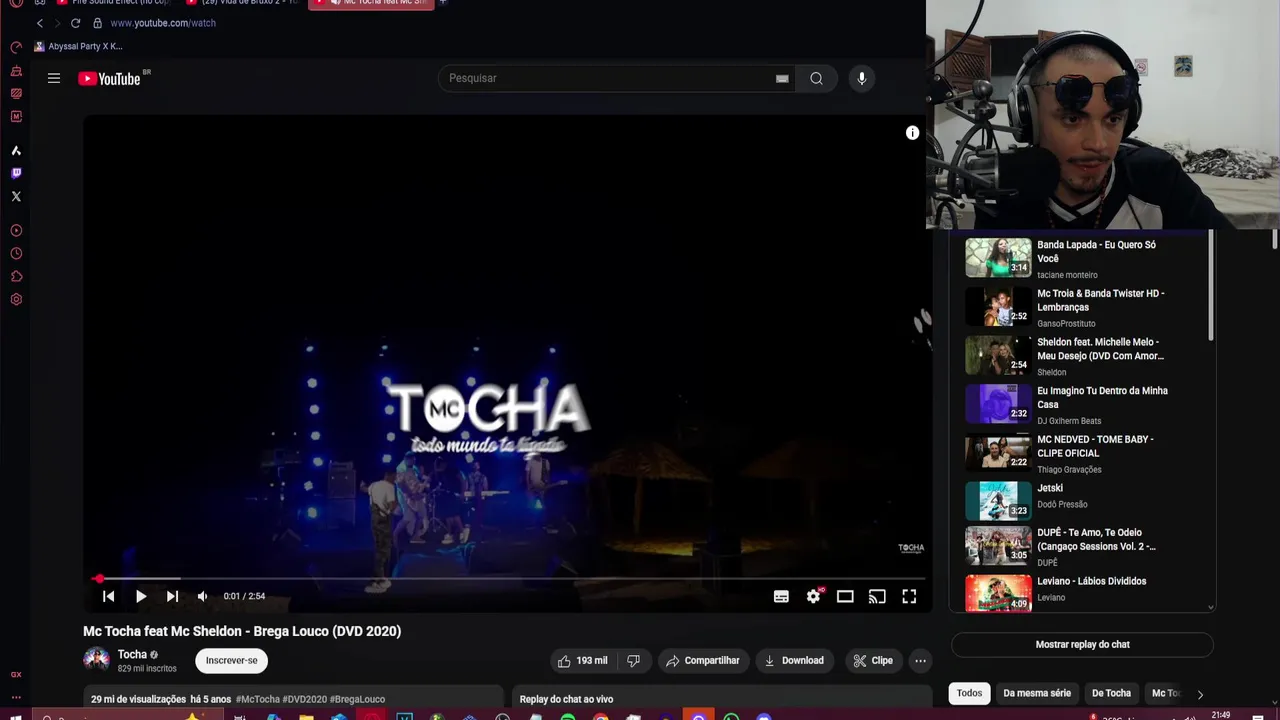Open the video info card icon

pyautogui.click(x=912, y=133)
